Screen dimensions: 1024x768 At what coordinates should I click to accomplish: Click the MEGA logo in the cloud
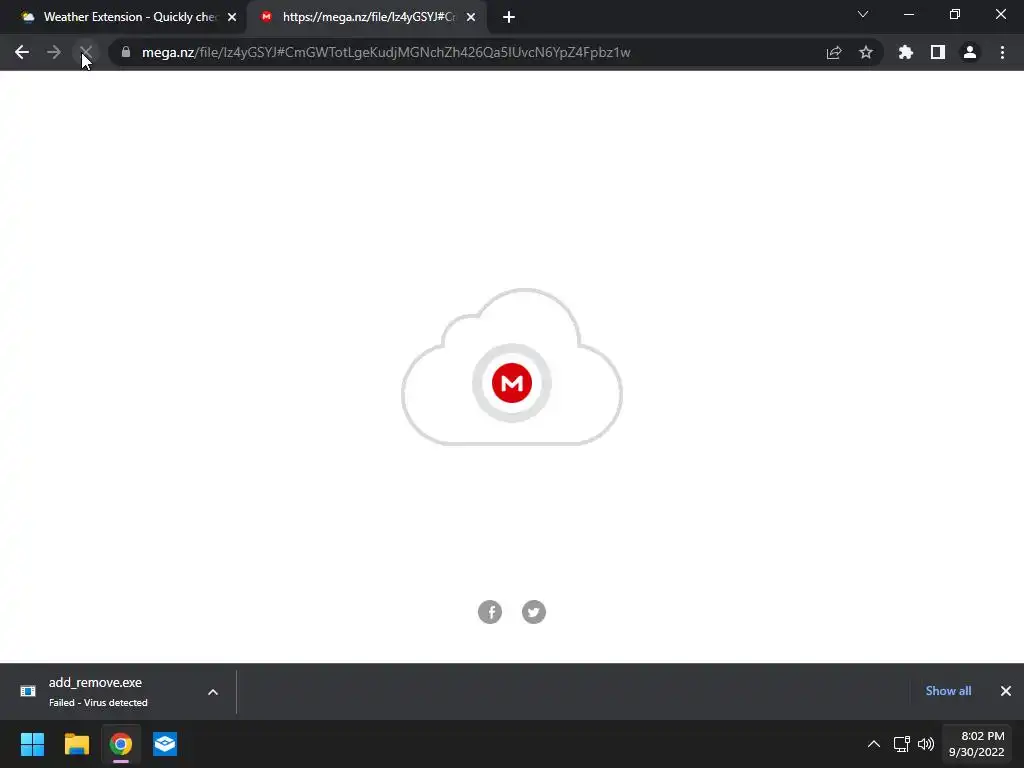(x=512, y=383)
